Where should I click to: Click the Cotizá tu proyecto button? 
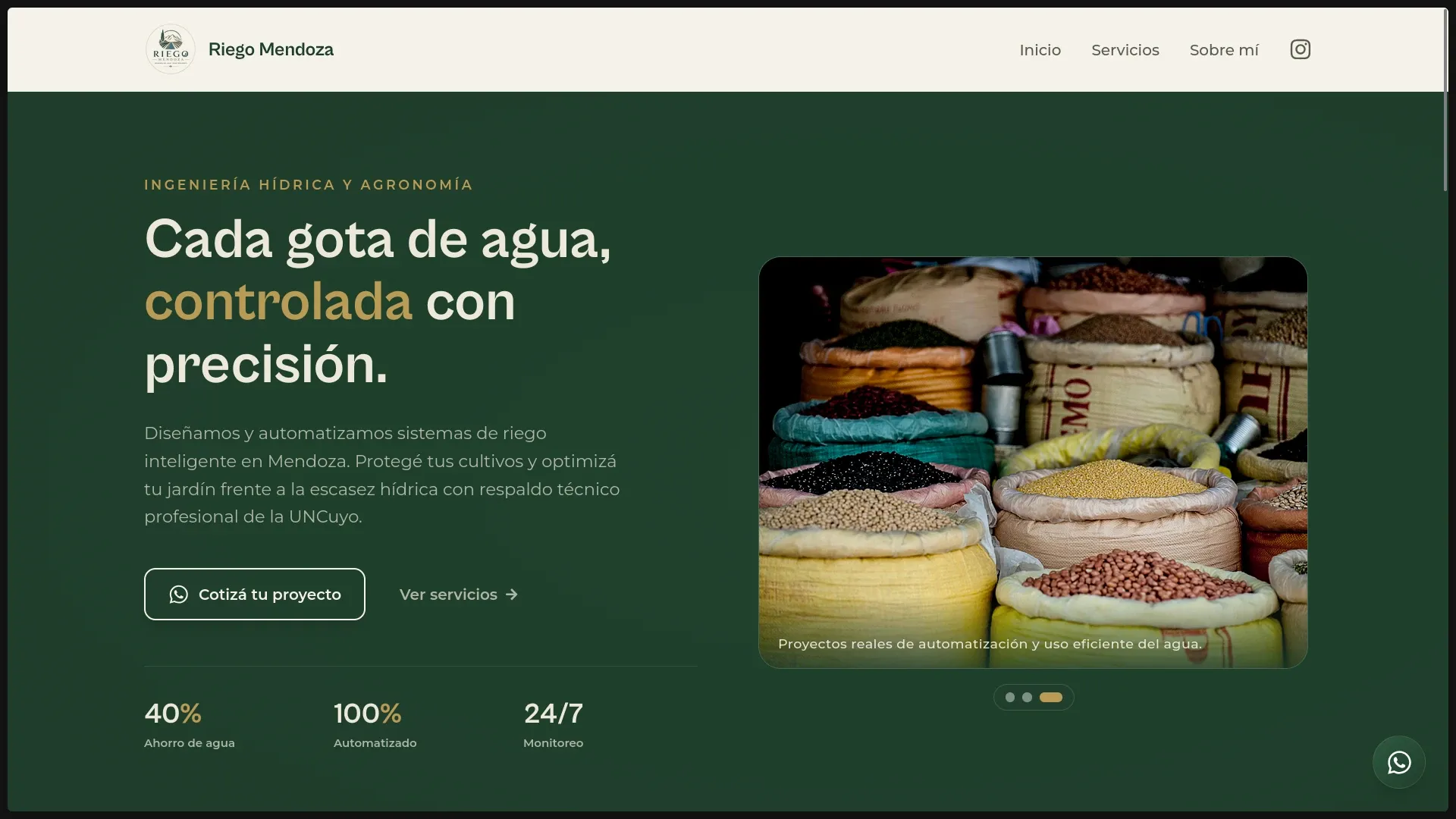[x=255, y=594]
